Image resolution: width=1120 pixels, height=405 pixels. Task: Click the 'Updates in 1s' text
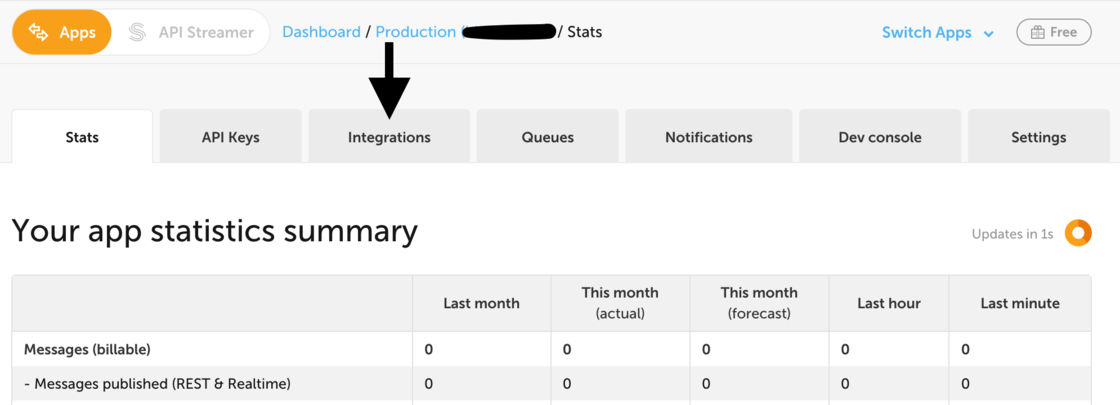point(1012,234)
